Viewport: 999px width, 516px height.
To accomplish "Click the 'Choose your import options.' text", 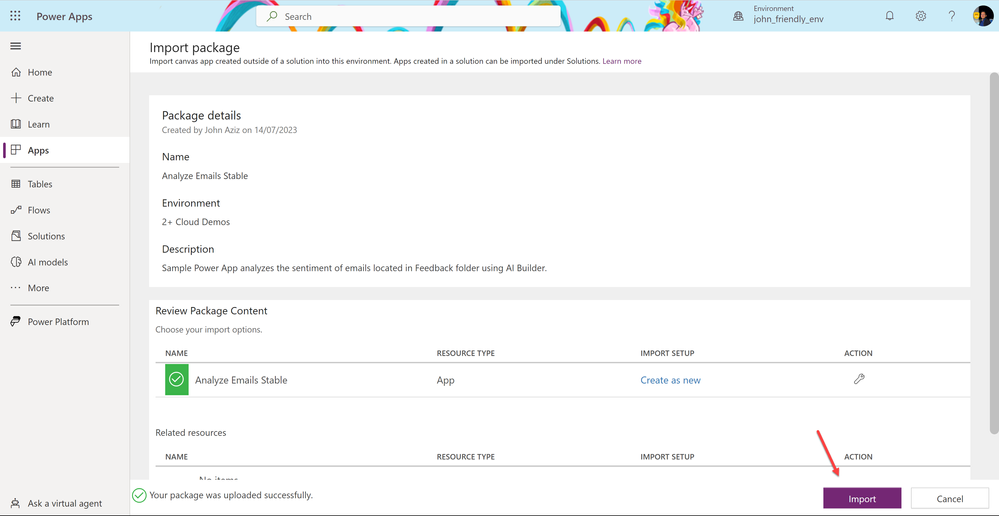I will click(x=209, y=330).
